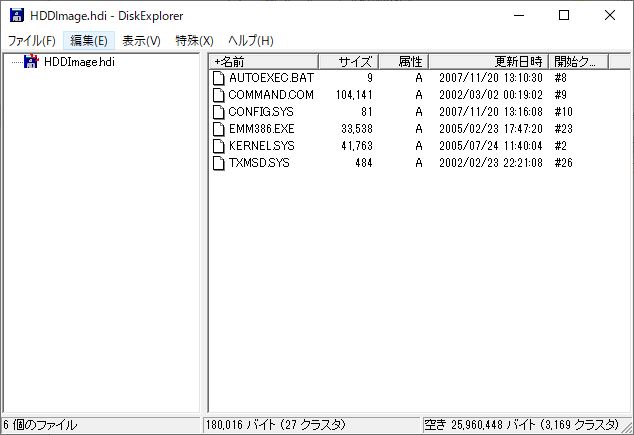Viewport: 634px width, 435px height.
Task: Click the 属性 column header
Action: (403, 61)
